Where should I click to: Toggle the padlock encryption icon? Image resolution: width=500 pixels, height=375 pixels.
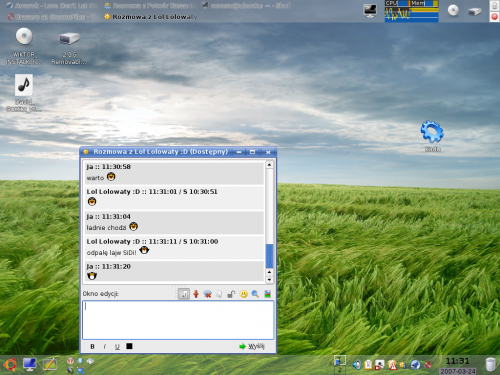point(231,294)
